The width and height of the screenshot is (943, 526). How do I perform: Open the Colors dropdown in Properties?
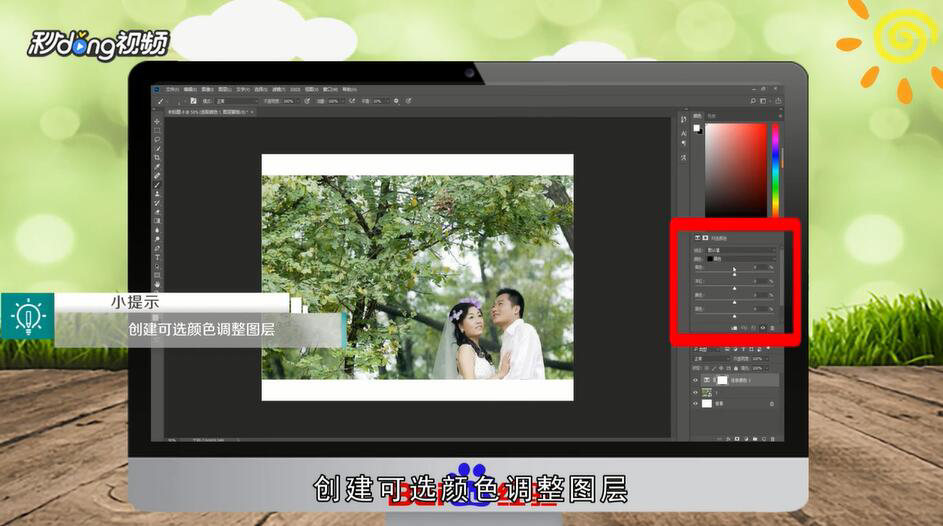pyautogui.click(x=741, y=259)
